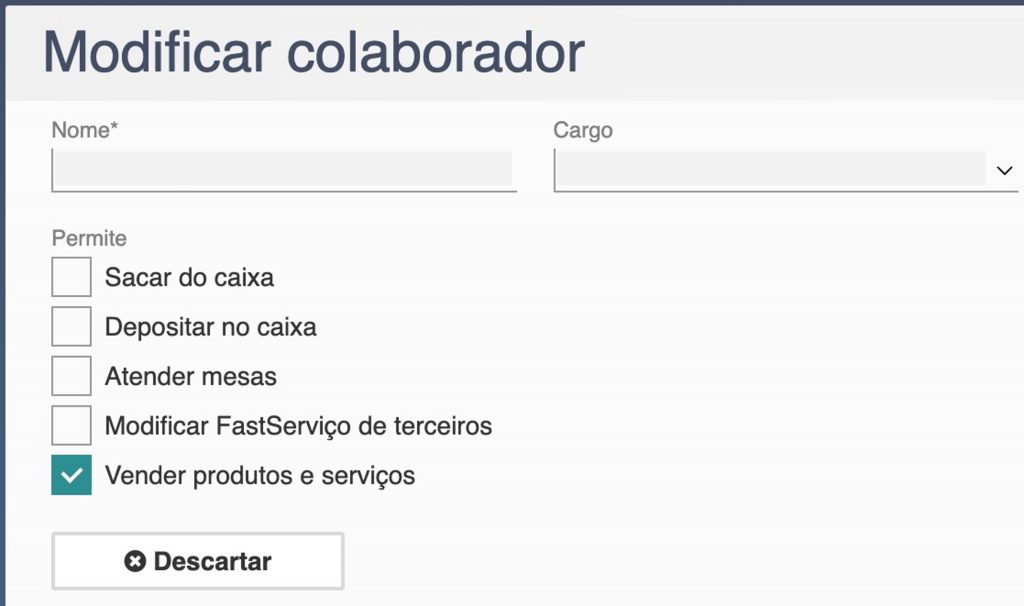Click the X icon on Descartar
The width and height of the screenshot is (1024, 606).
pyautogui.click(x=135, y=562)
